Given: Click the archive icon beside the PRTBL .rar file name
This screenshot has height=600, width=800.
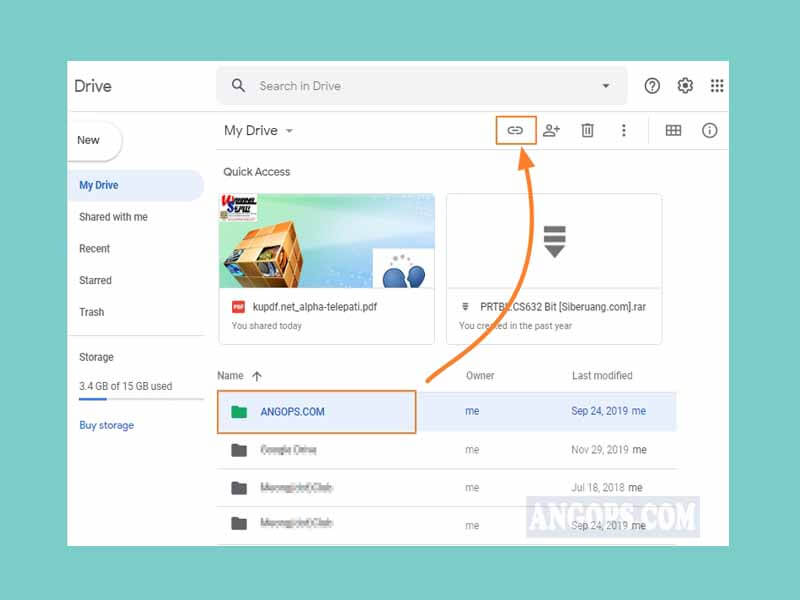Looking at the screenshot, I should (x=465, y=307).
